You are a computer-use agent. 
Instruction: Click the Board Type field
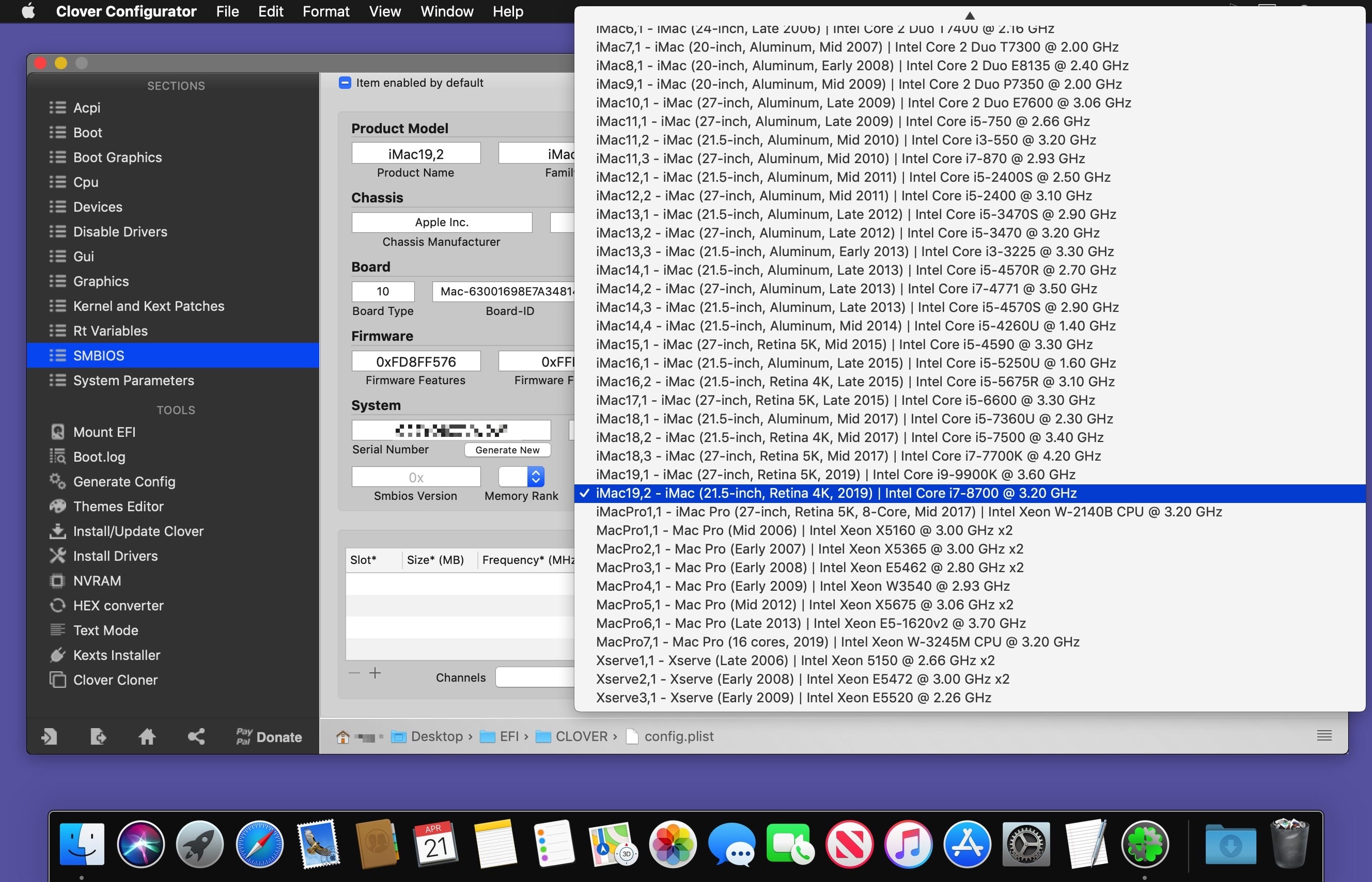383,291
